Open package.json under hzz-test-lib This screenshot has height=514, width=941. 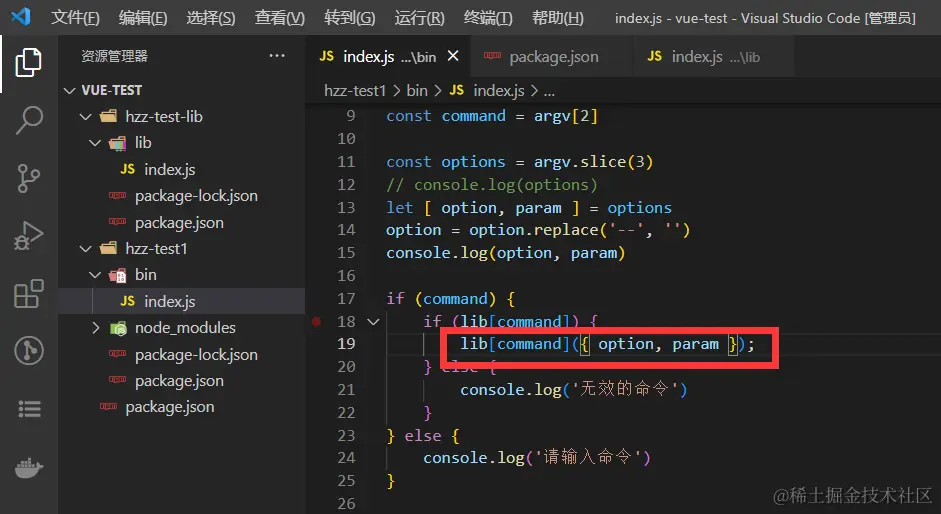click(x=181, y=223)
